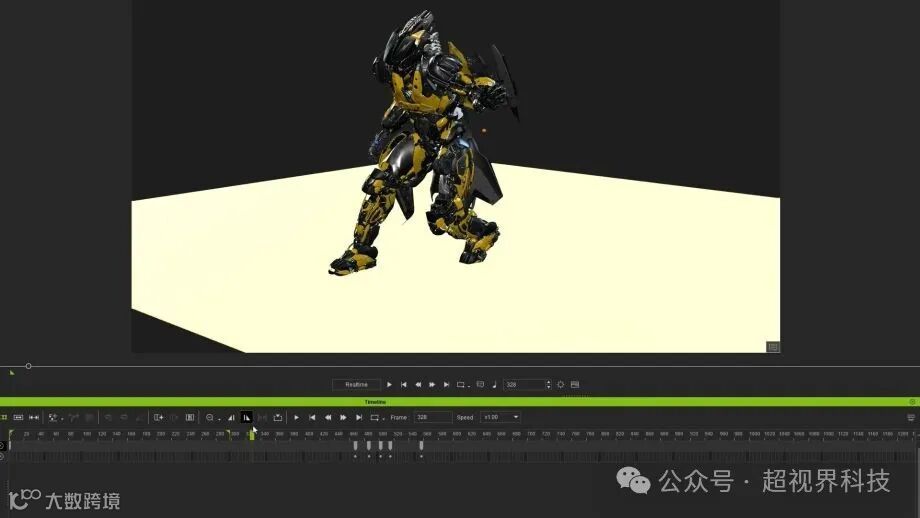The height and width of the screenshot is (518, 920).
Task: Go to start frame from timeline toolbar
Action: click(312, 417)
